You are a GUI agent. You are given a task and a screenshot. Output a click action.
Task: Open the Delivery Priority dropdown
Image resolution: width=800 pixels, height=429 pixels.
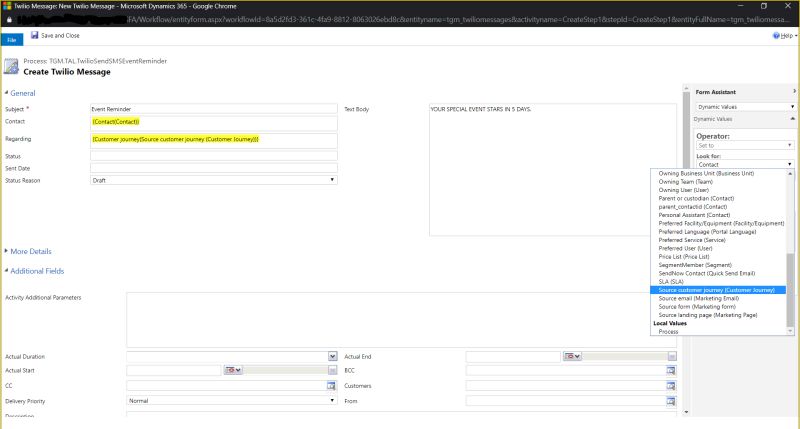[231, 401]
